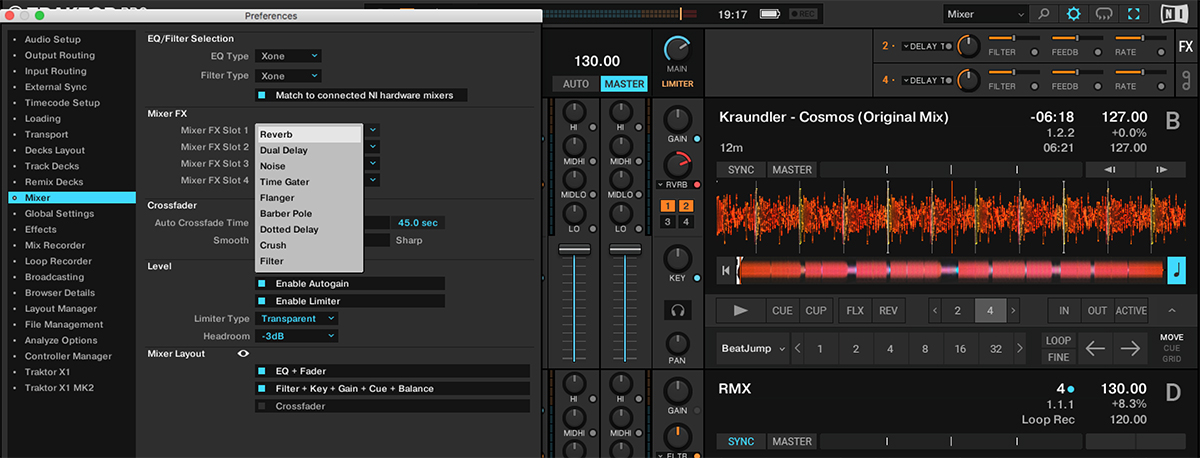1200x458 pixels.
Task: Toggle Enable Autogain checkbox
Action: click(262, 283)
